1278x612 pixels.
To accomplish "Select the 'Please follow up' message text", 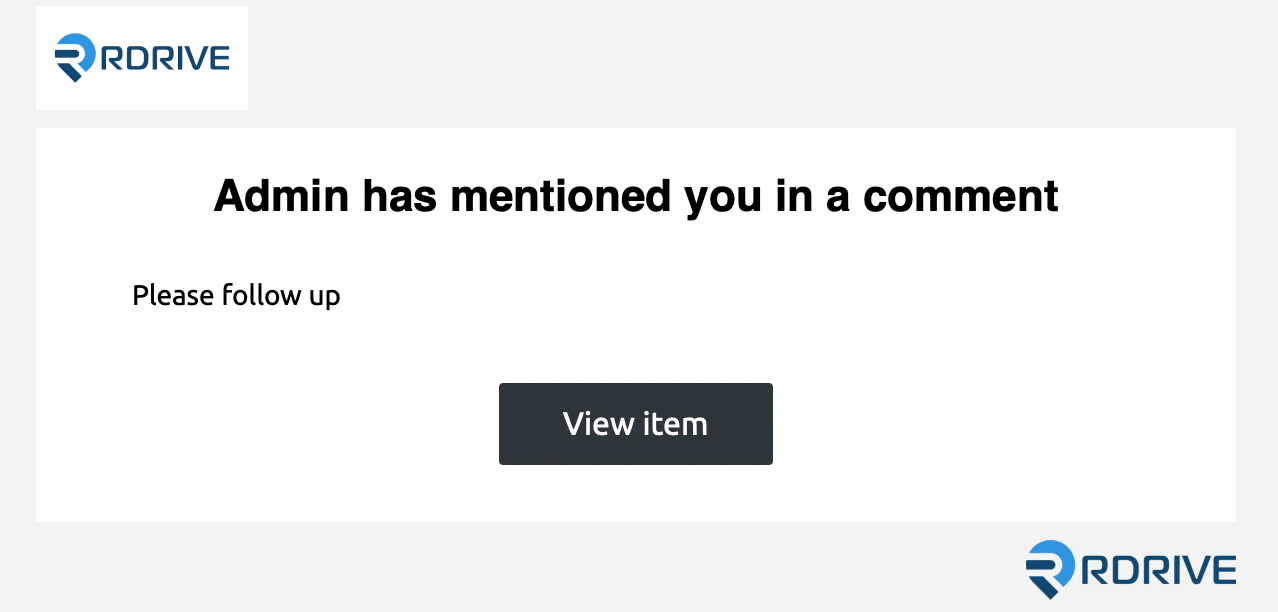I will click(x=236, y=296).
